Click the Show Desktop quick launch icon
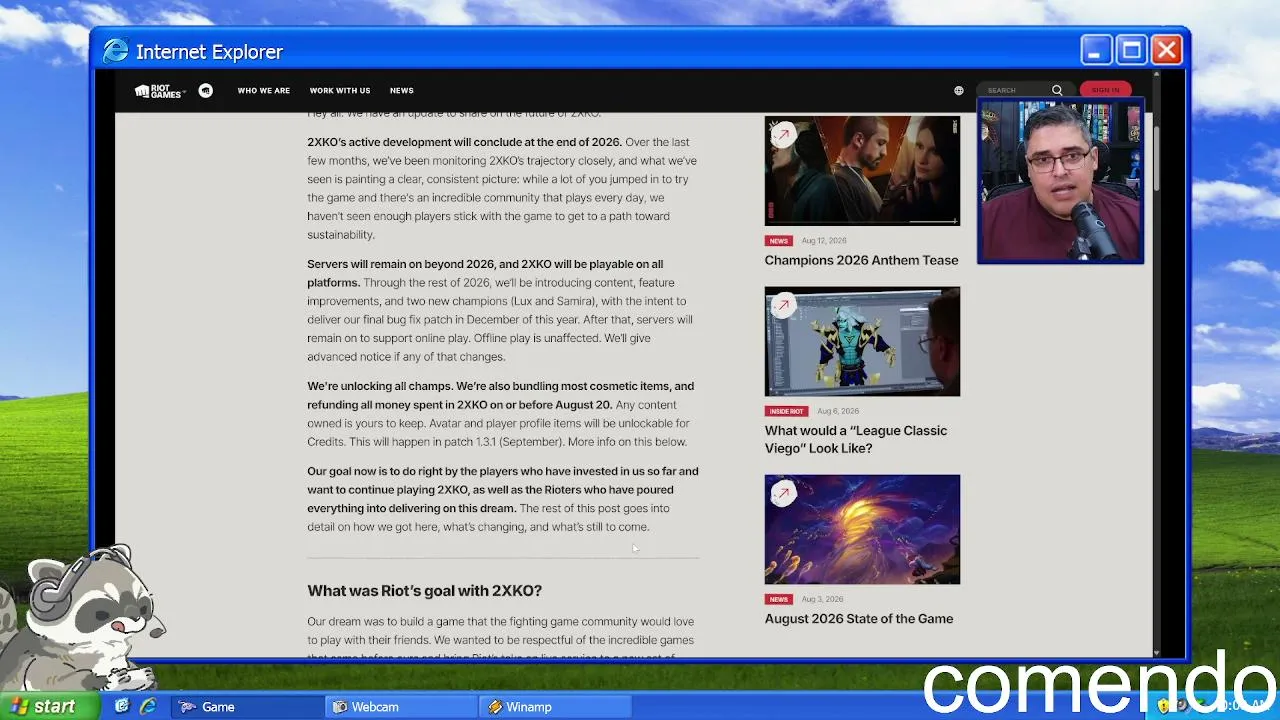The height and width of the screenshot is (720, 1280). coord(122,706)
